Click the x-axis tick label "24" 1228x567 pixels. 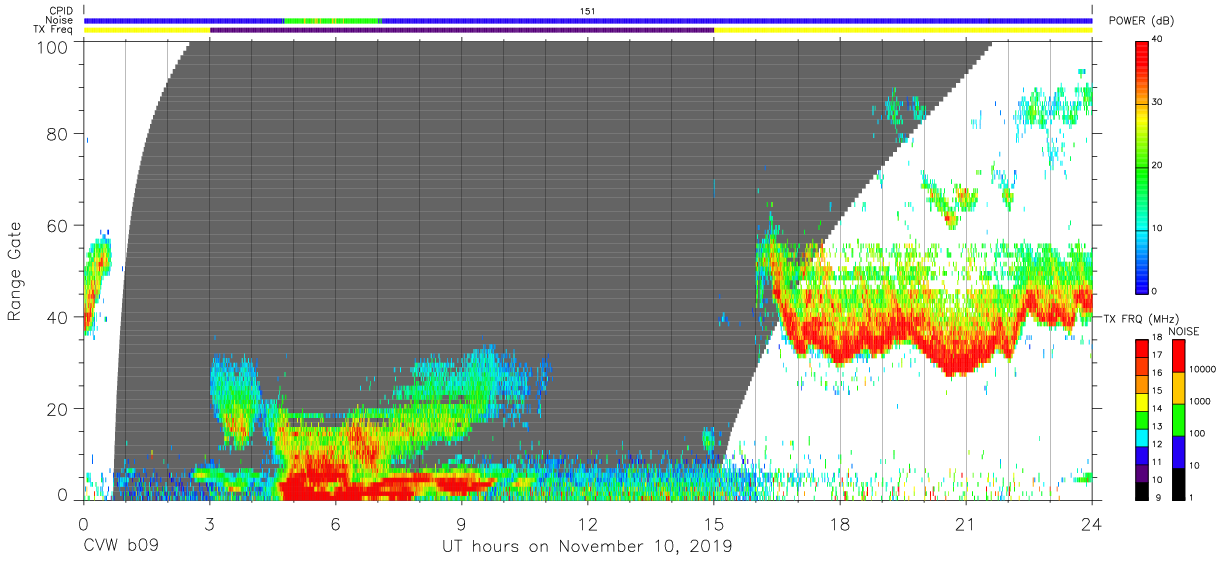point(1092,525)
